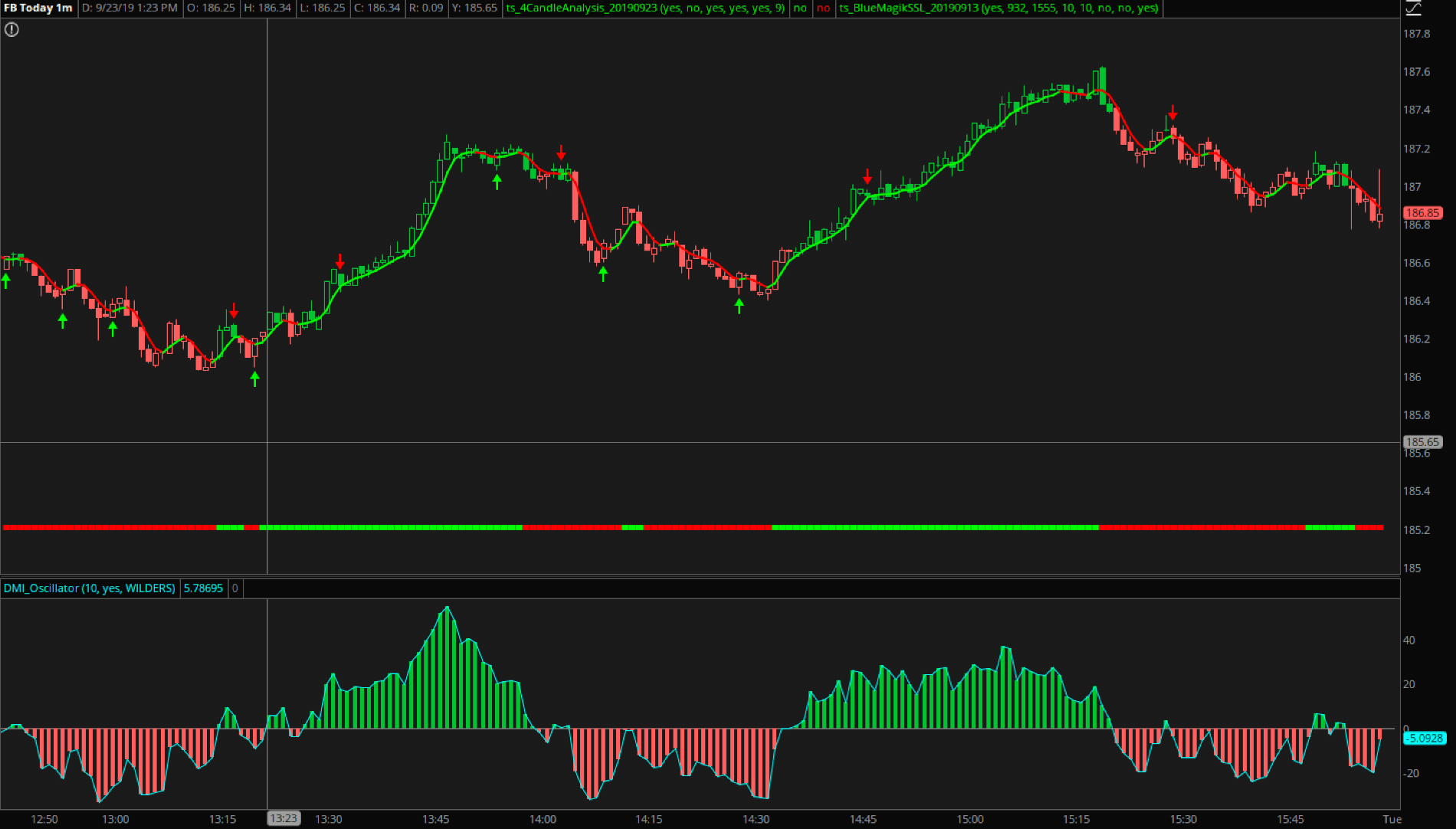Select the red down-arrow at the 13:55 pullback

(x=562, y=153)
